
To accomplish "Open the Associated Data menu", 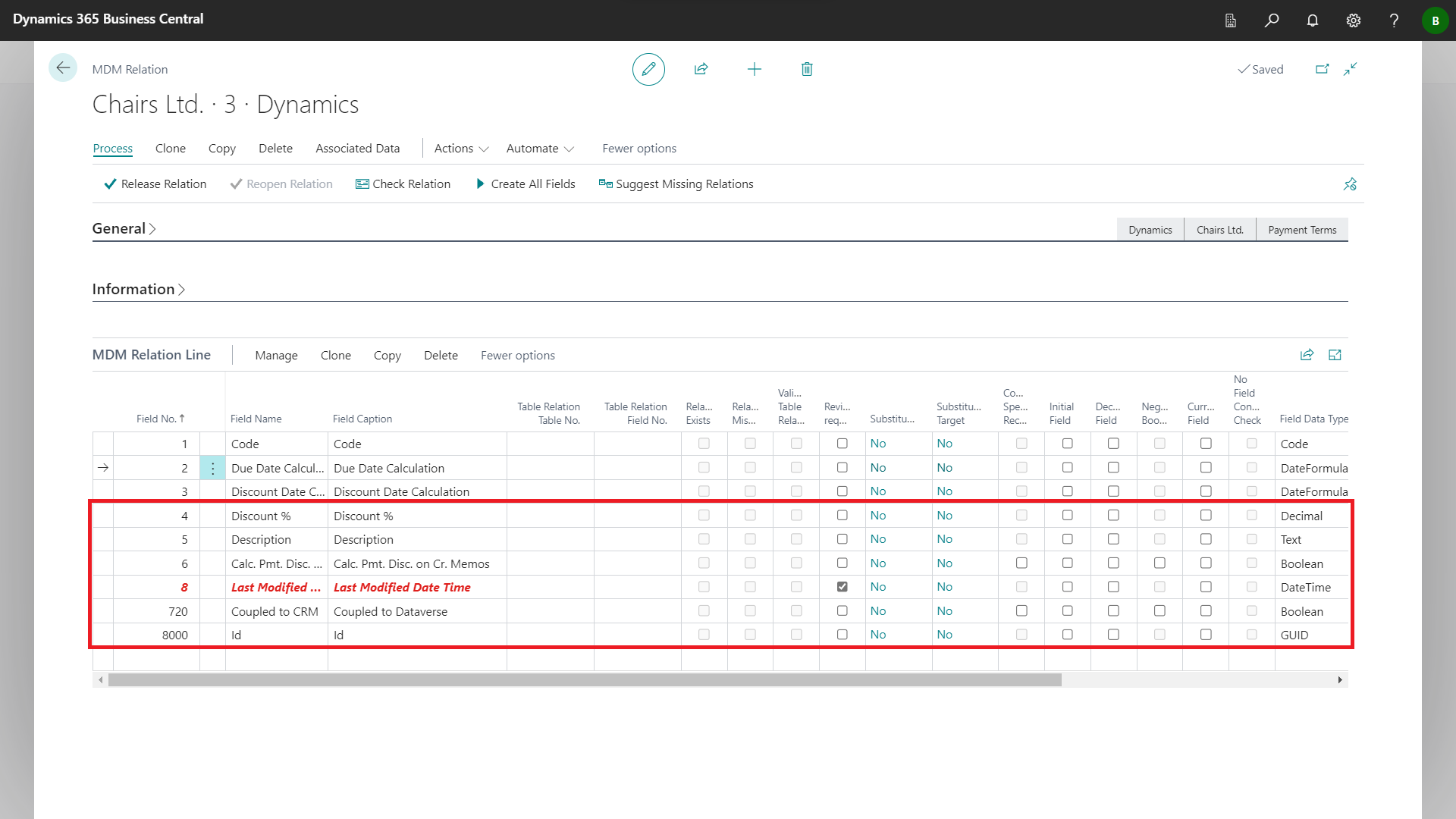I will point(357,149).
